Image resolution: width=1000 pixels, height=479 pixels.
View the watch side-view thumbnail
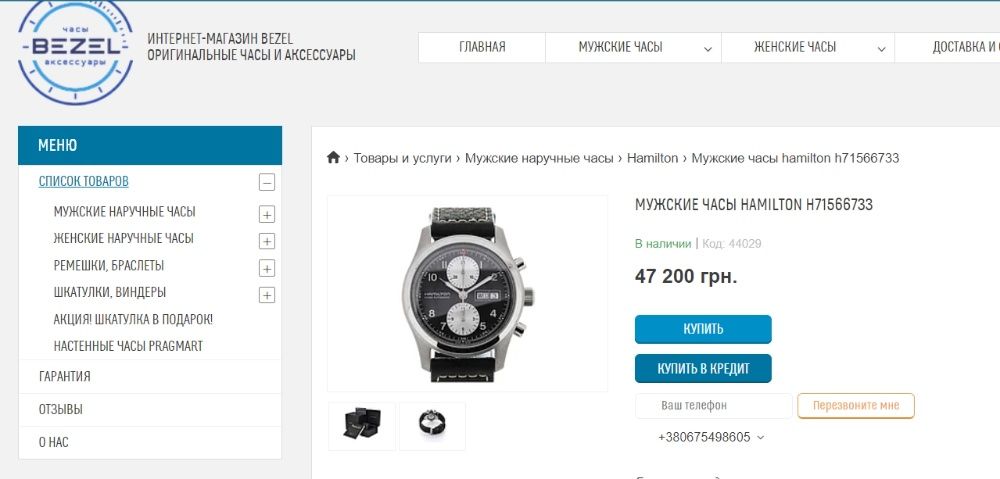(432, 426)
